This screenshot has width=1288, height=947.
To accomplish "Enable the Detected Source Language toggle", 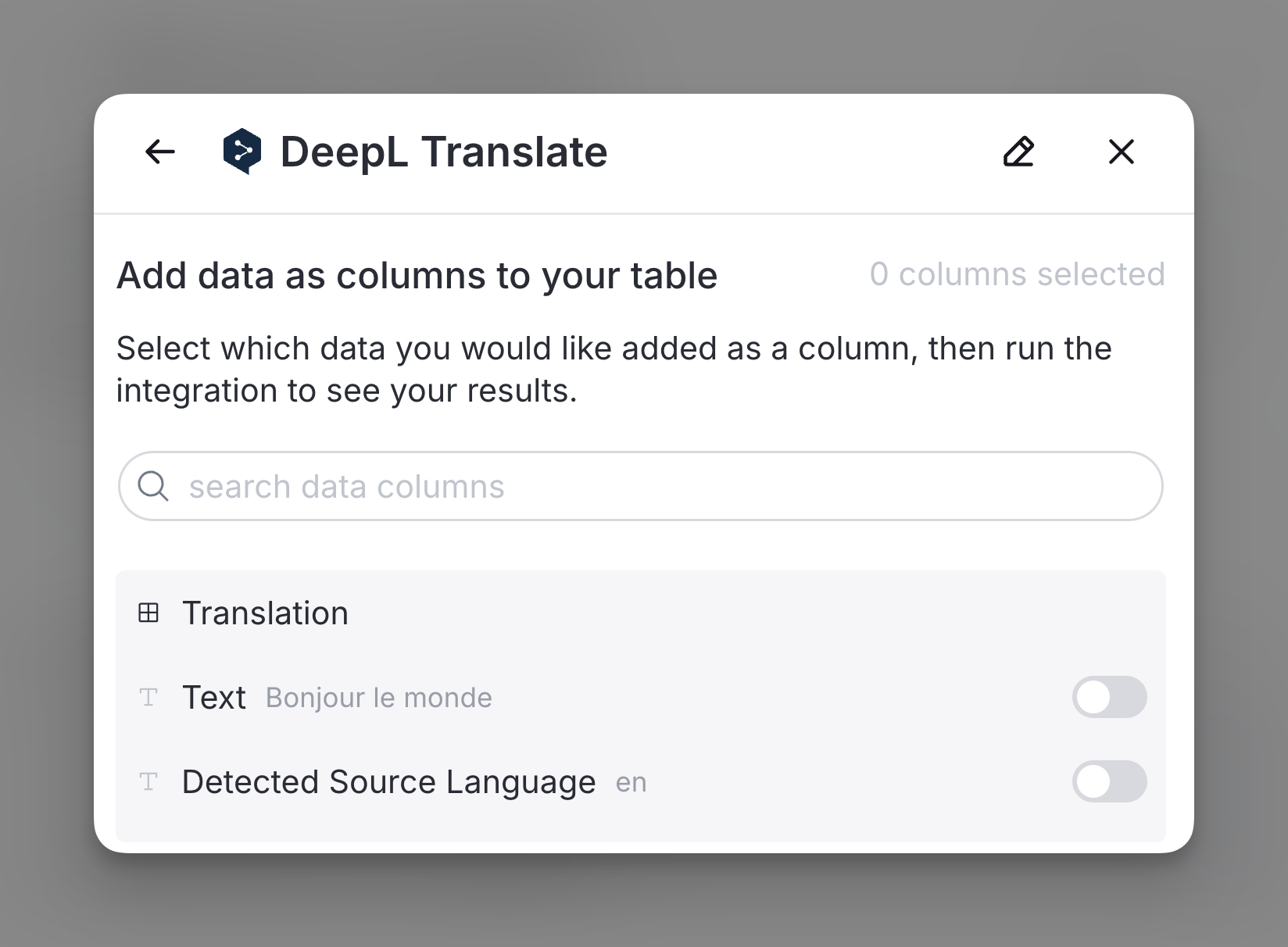I will coord(1109,781).
